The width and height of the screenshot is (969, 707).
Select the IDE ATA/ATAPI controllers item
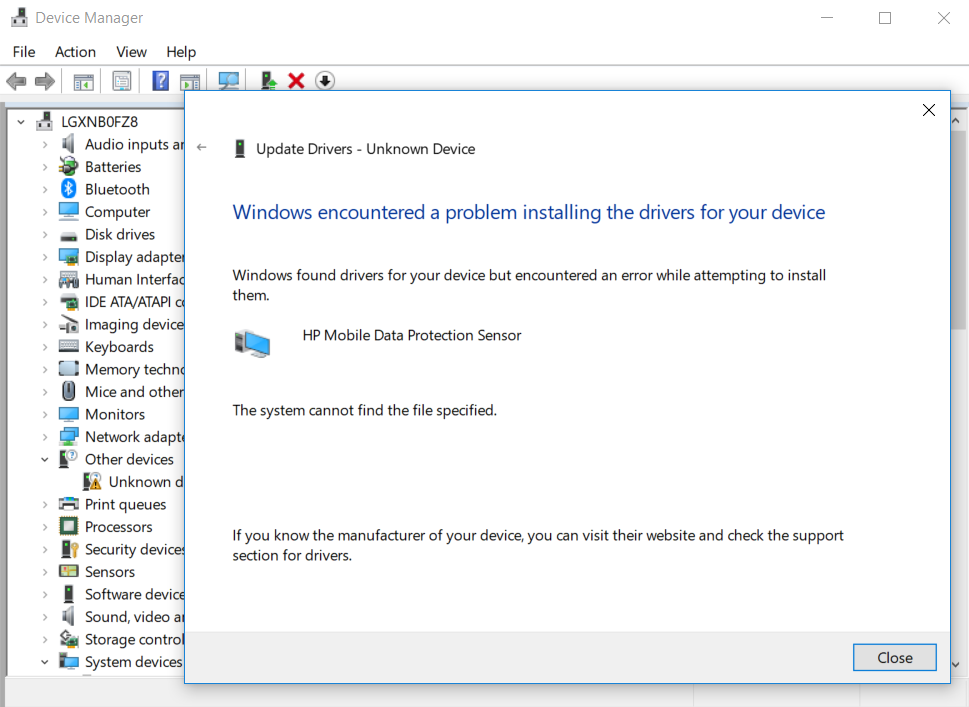[135, 302]
